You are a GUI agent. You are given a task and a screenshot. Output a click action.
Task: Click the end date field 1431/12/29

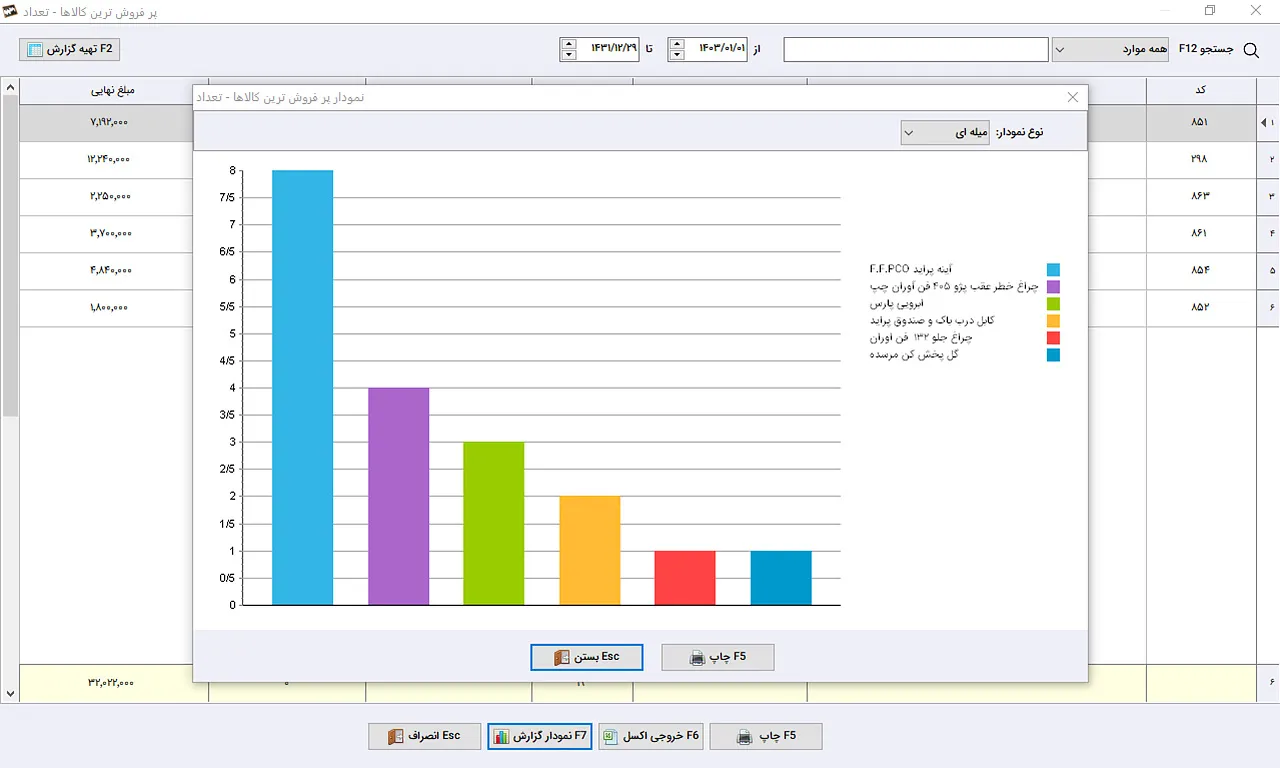[608, 49]
